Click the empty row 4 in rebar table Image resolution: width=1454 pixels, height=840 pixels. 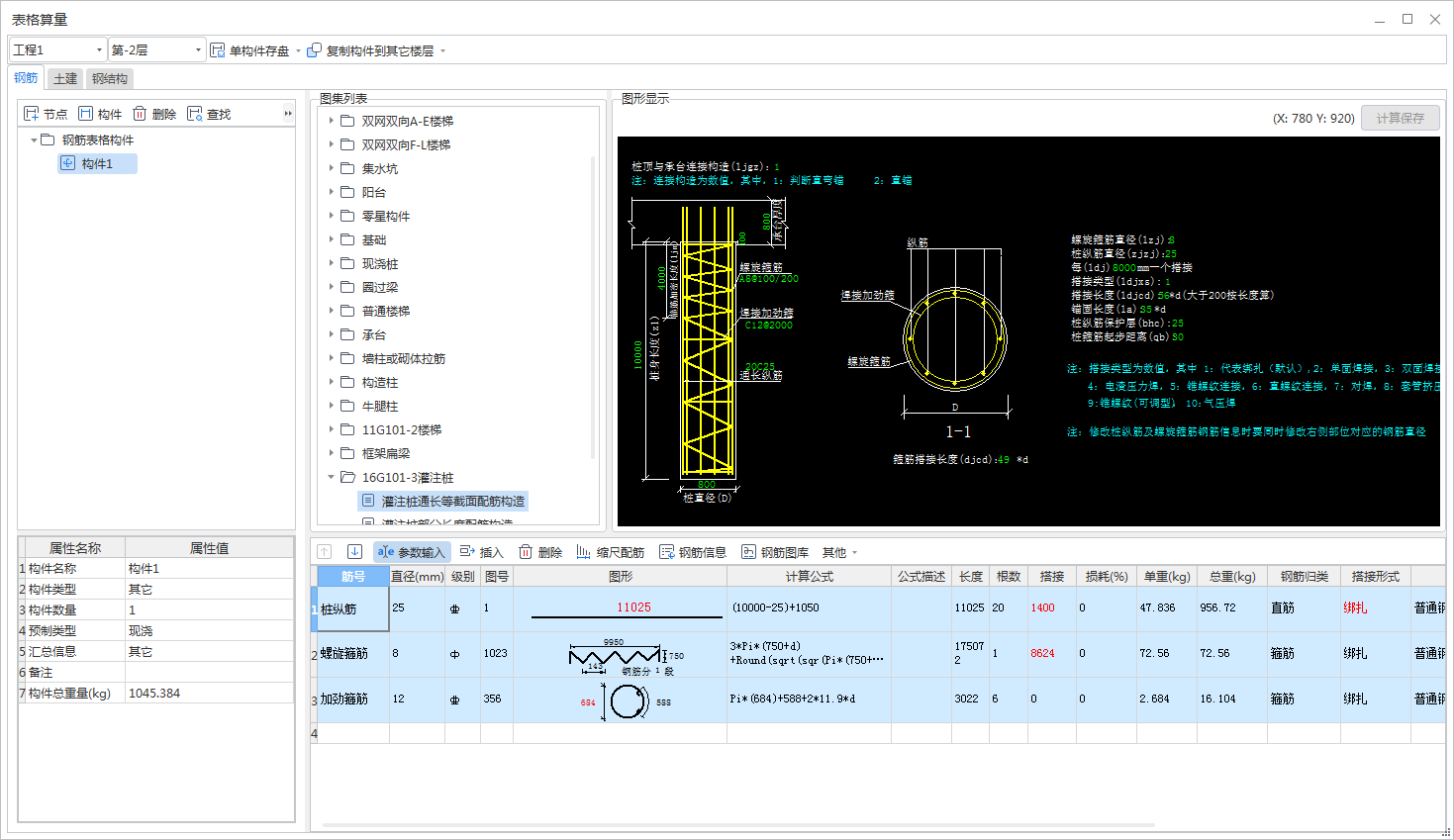pyautogui.click(x=878, y=733)
